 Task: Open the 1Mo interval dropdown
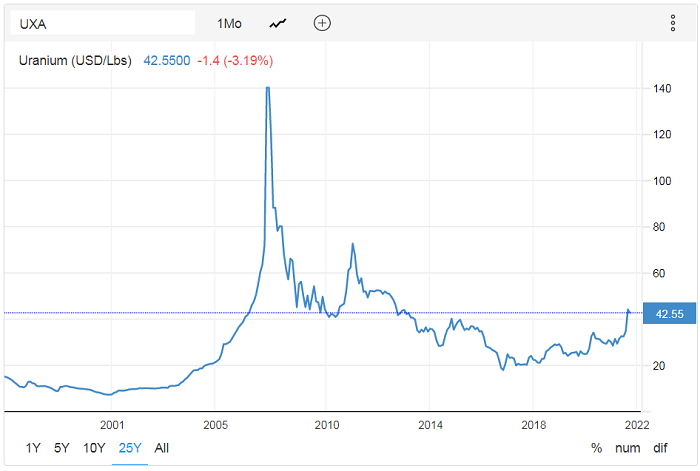pos(230,23)
